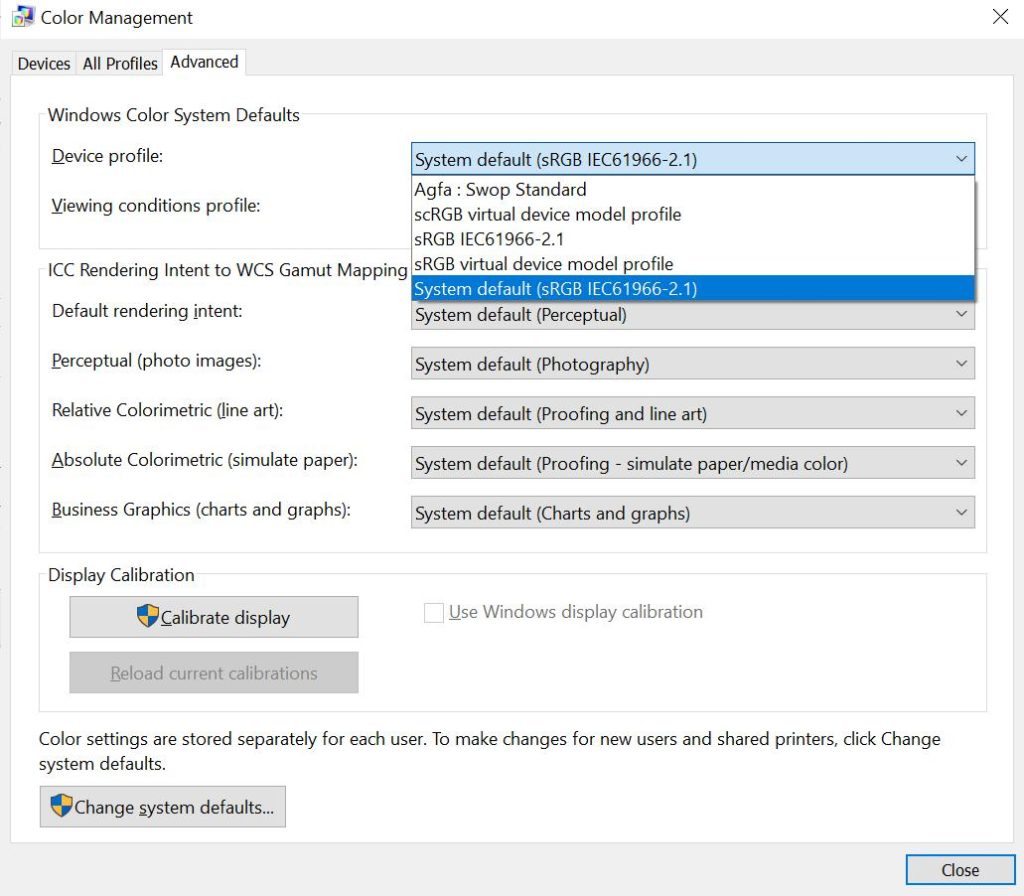
Task: Select the Advanced tab
Action: 204,62
